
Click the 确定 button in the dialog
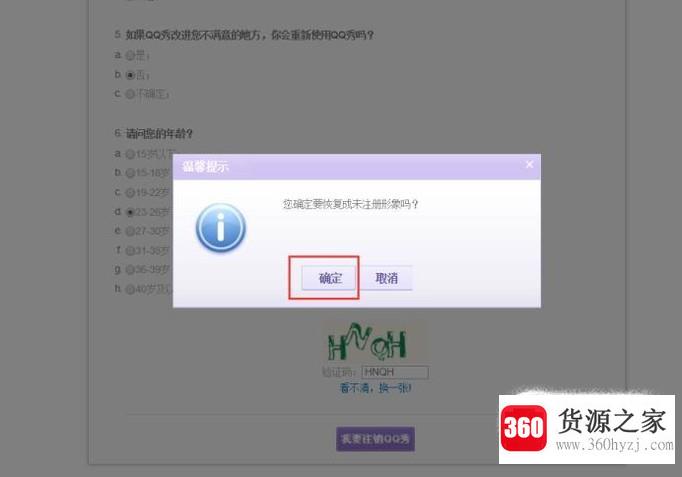click(x=330, y=278)
